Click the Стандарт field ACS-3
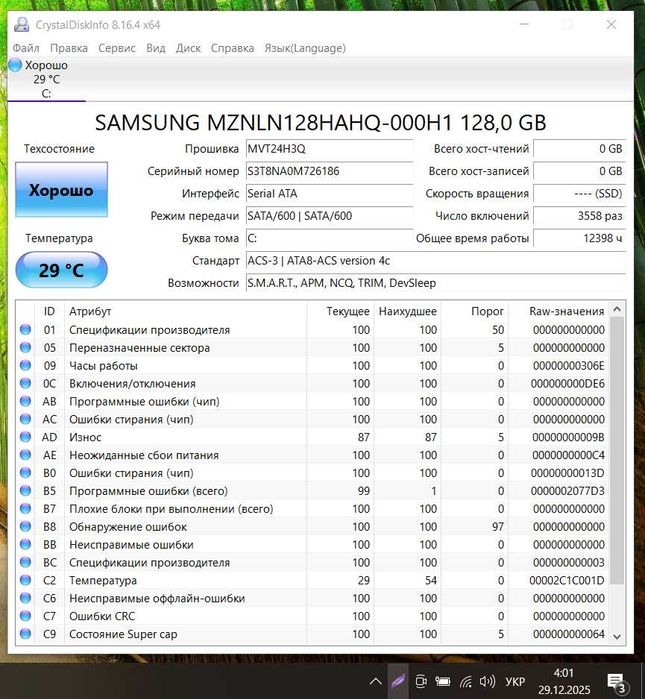This screenshot has height=699, width=645. [x=435, y=260]
